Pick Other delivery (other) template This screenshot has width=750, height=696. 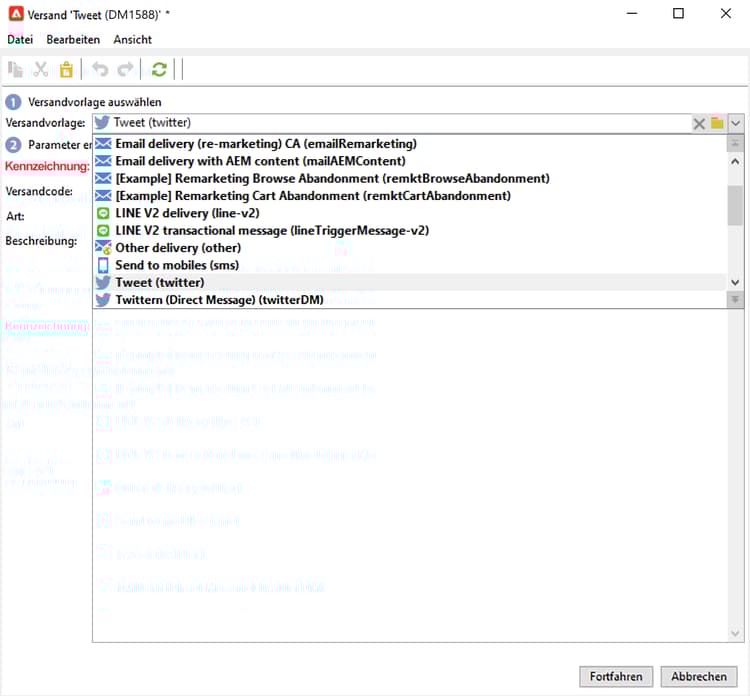409,248
